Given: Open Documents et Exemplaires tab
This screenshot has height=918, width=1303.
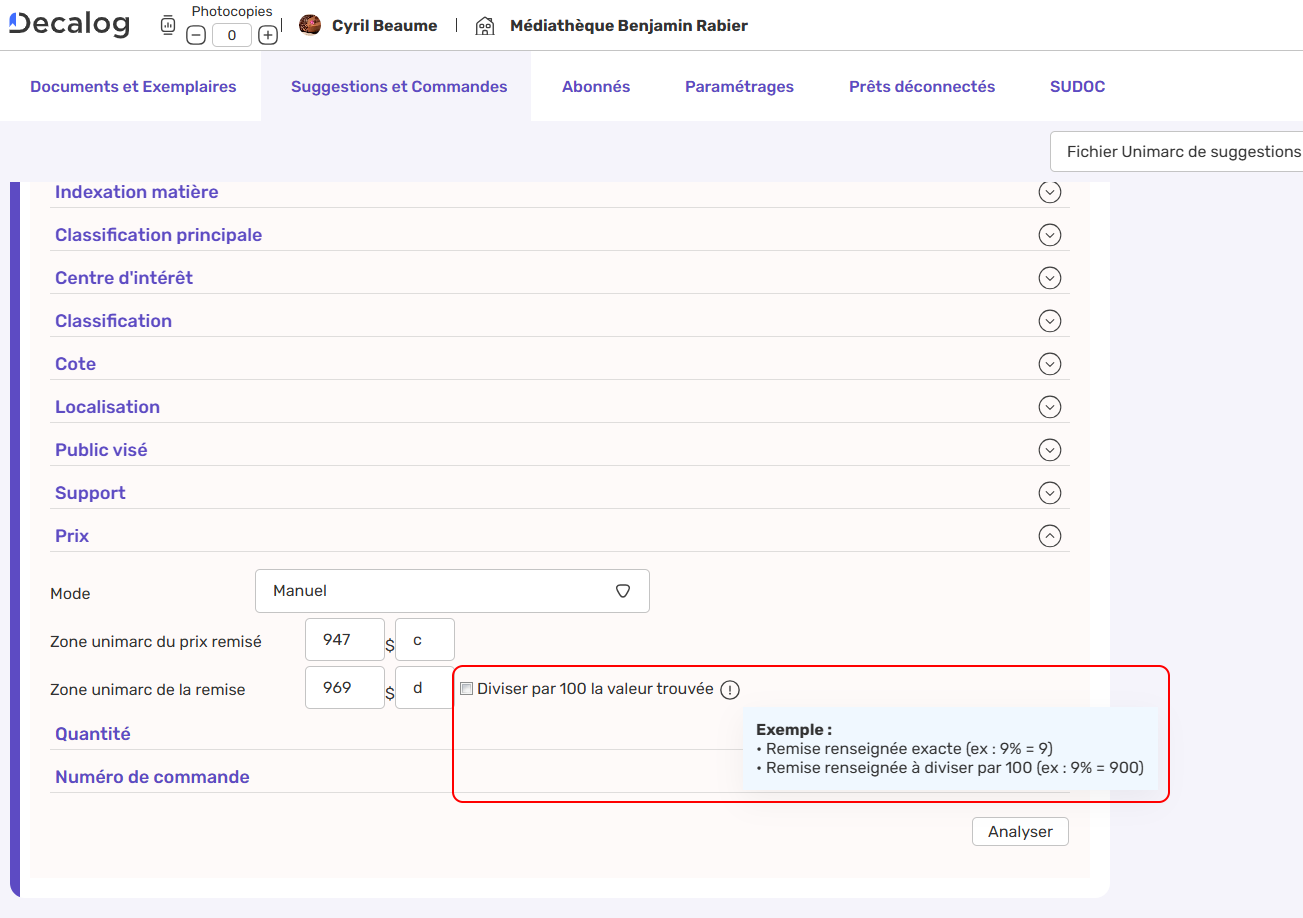Looking at the screenshot, I should [x=133, y=87].
